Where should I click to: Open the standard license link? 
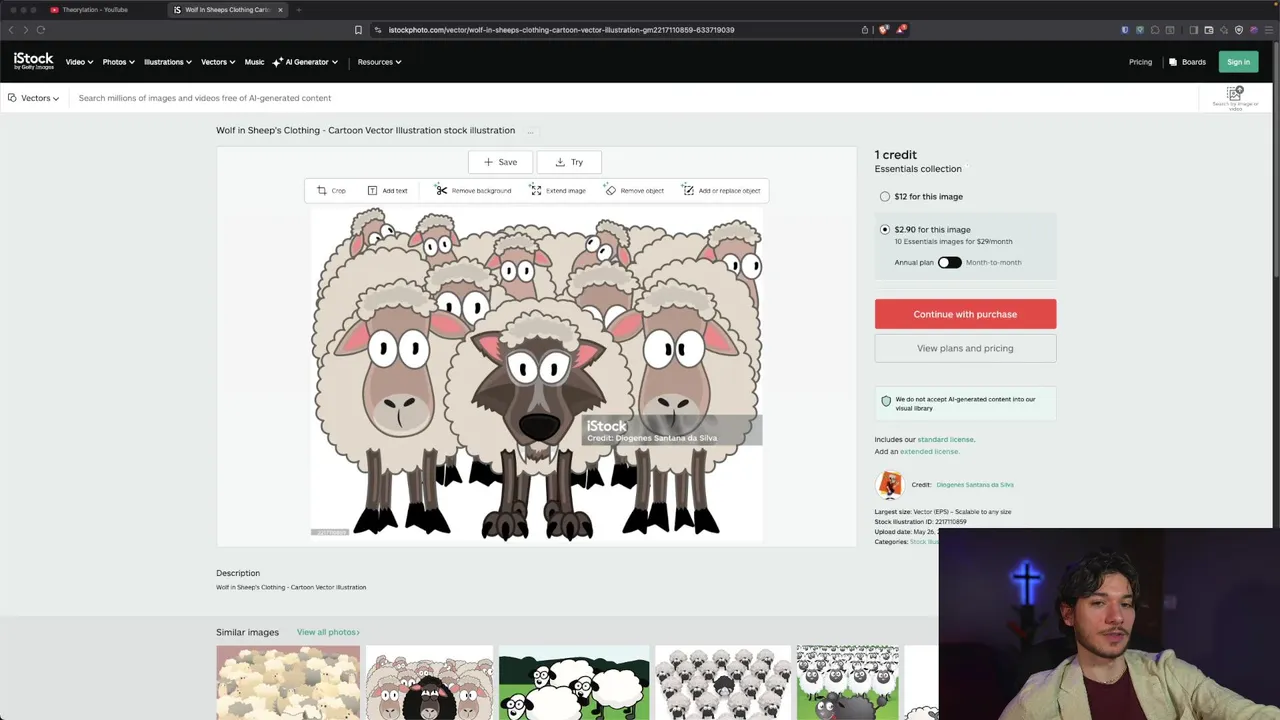[945, 439]
